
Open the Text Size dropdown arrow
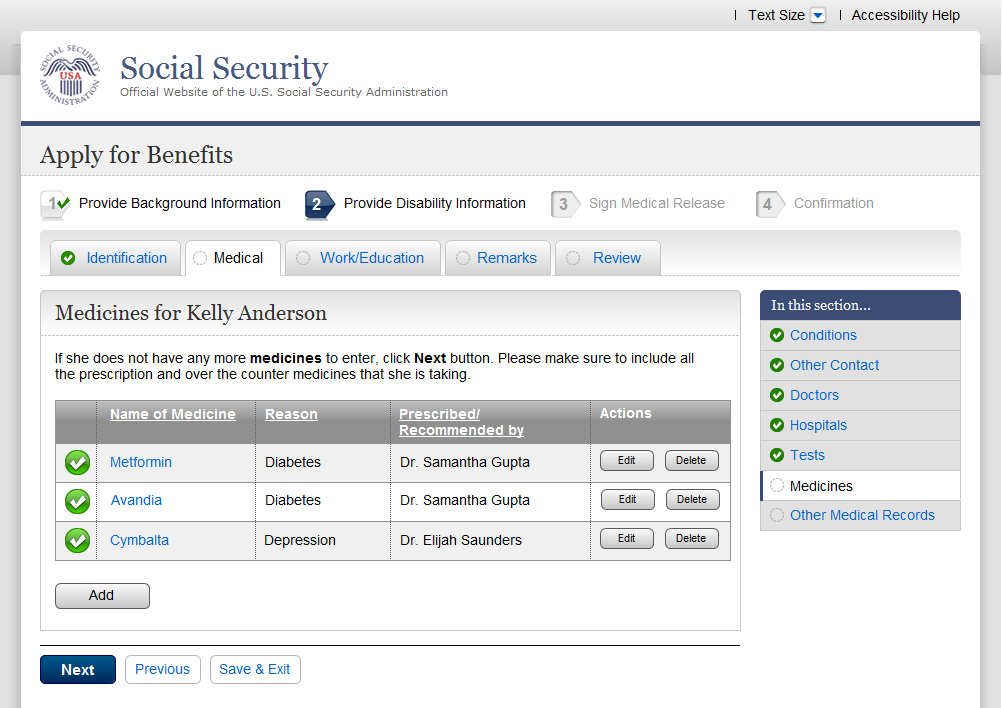[x=818, y=15]
